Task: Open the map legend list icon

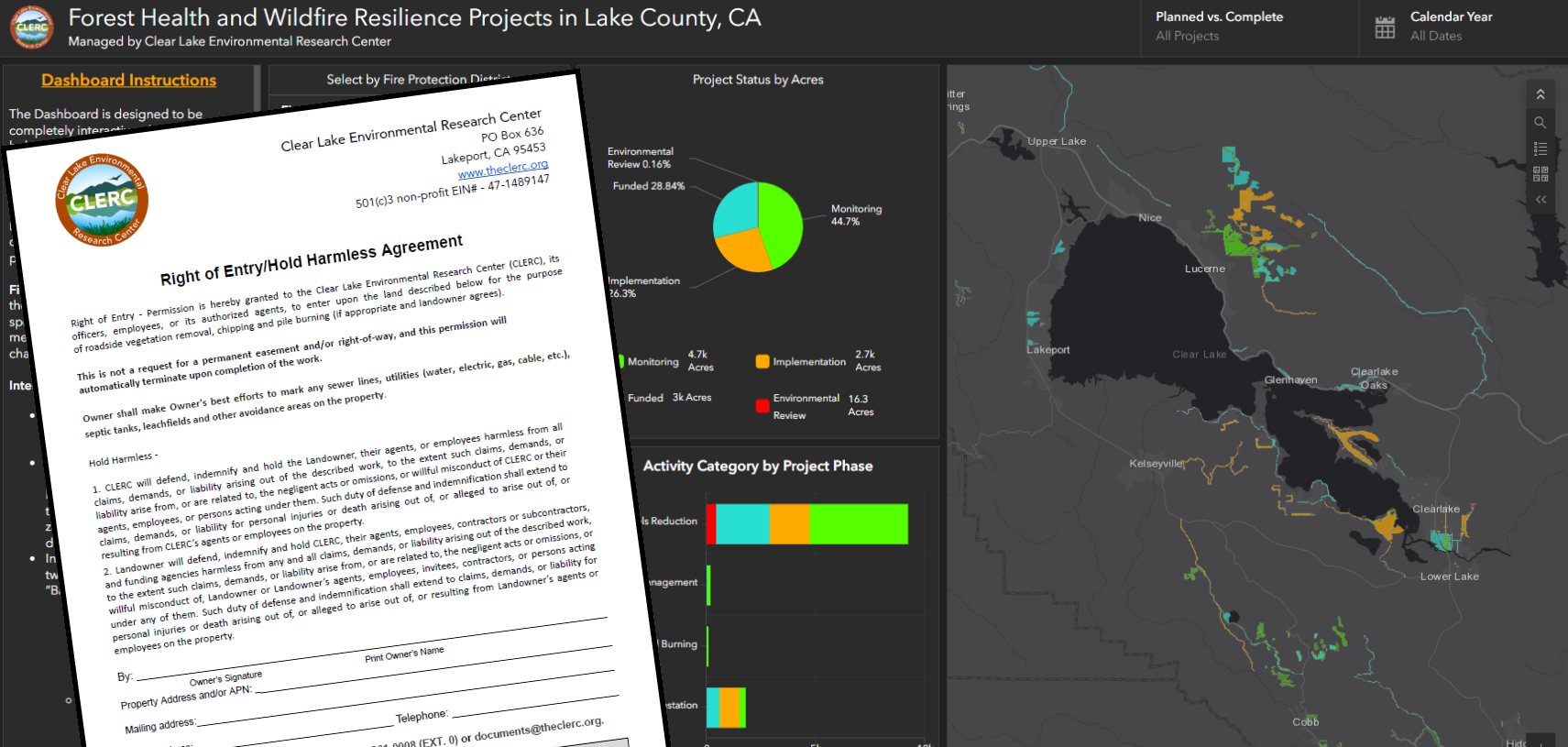Action: (x=1540, y=148)
